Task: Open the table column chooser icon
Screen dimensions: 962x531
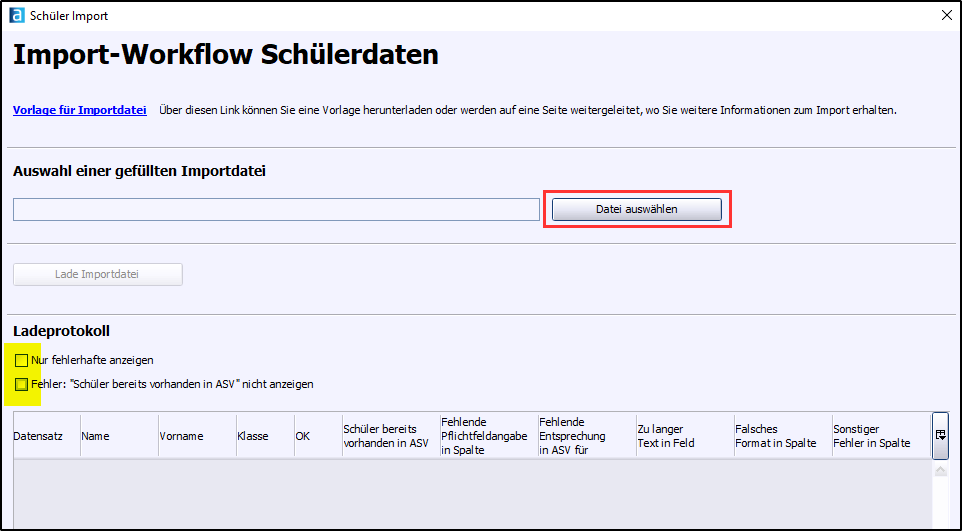Action: coord(940,435)
